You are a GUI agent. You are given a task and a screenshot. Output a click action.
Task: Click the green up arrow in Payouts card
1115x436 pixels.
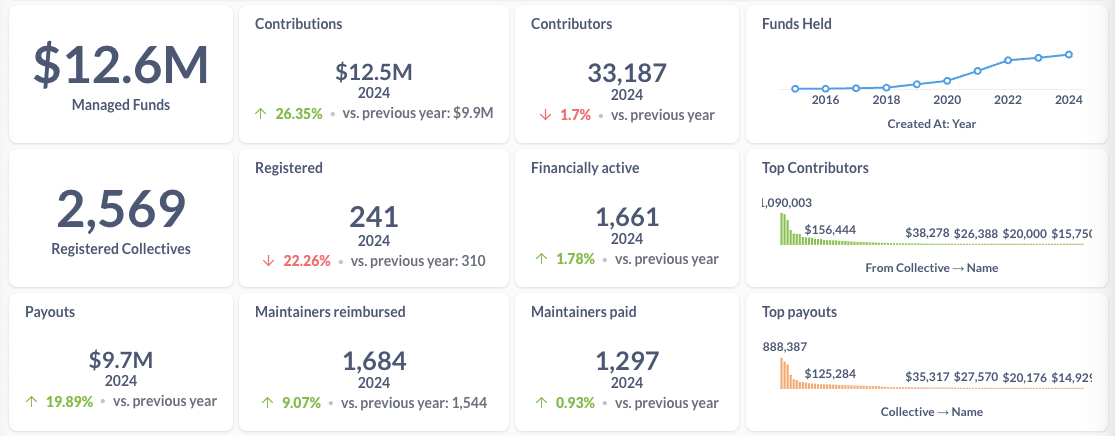pos(33,402)
